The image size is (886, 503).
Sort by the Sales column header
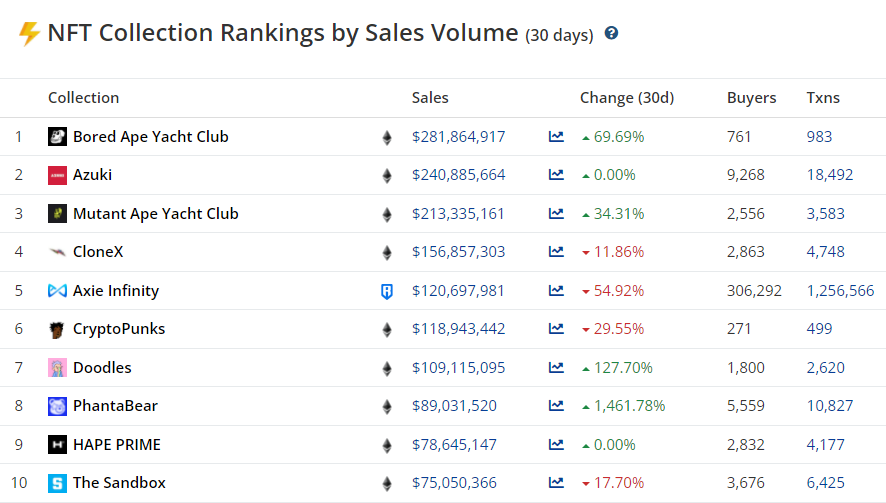pyautogui.click(x=430, y=98)
